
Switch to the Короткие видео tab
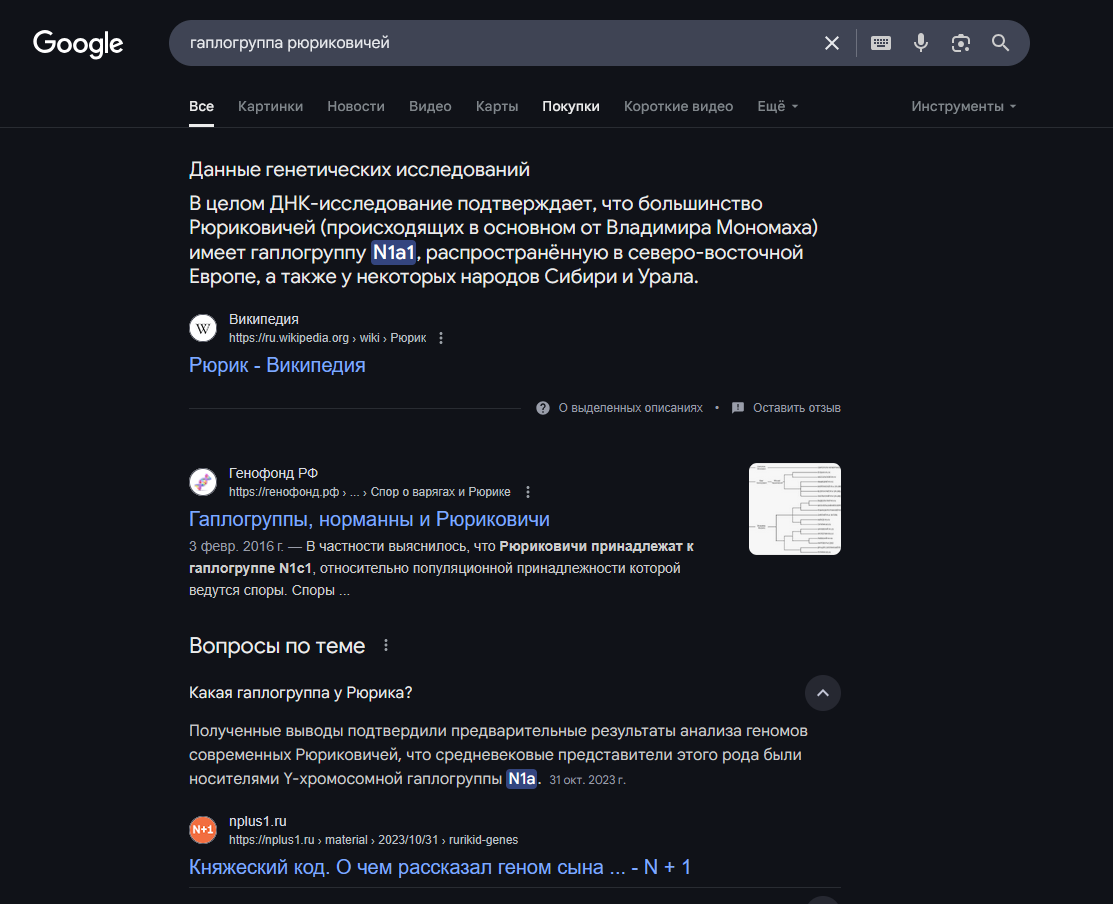point(679,106)
